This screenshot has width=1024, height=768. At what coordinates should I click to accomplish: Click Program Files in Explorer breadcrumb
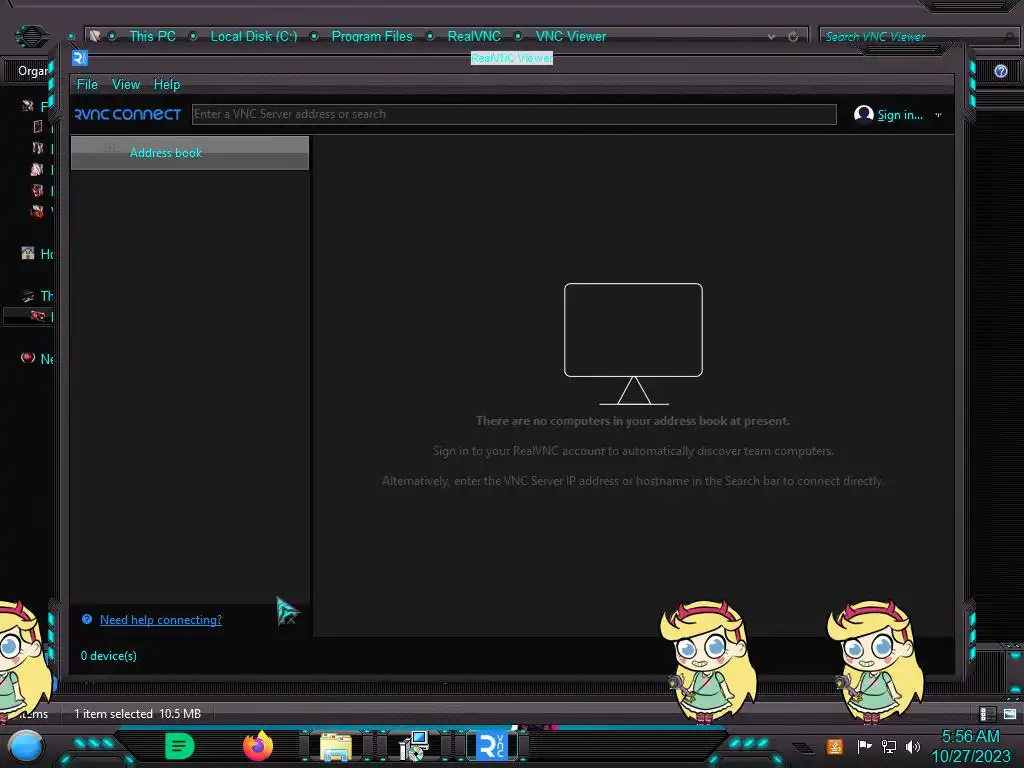coord(372,37)
